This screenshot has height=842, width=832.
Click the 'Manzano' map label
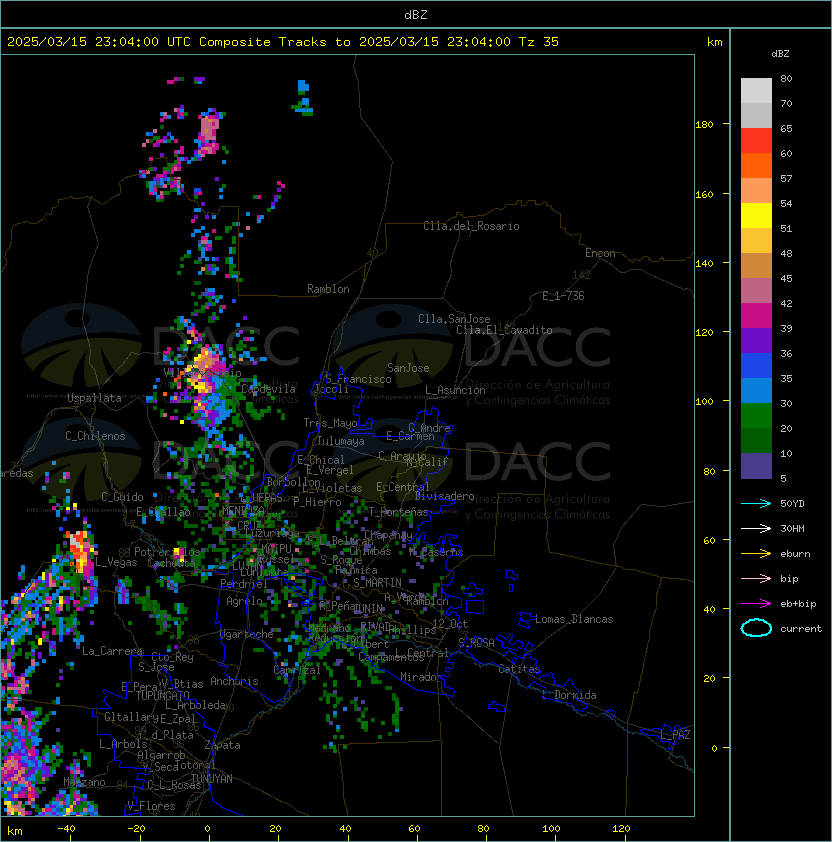84,782
